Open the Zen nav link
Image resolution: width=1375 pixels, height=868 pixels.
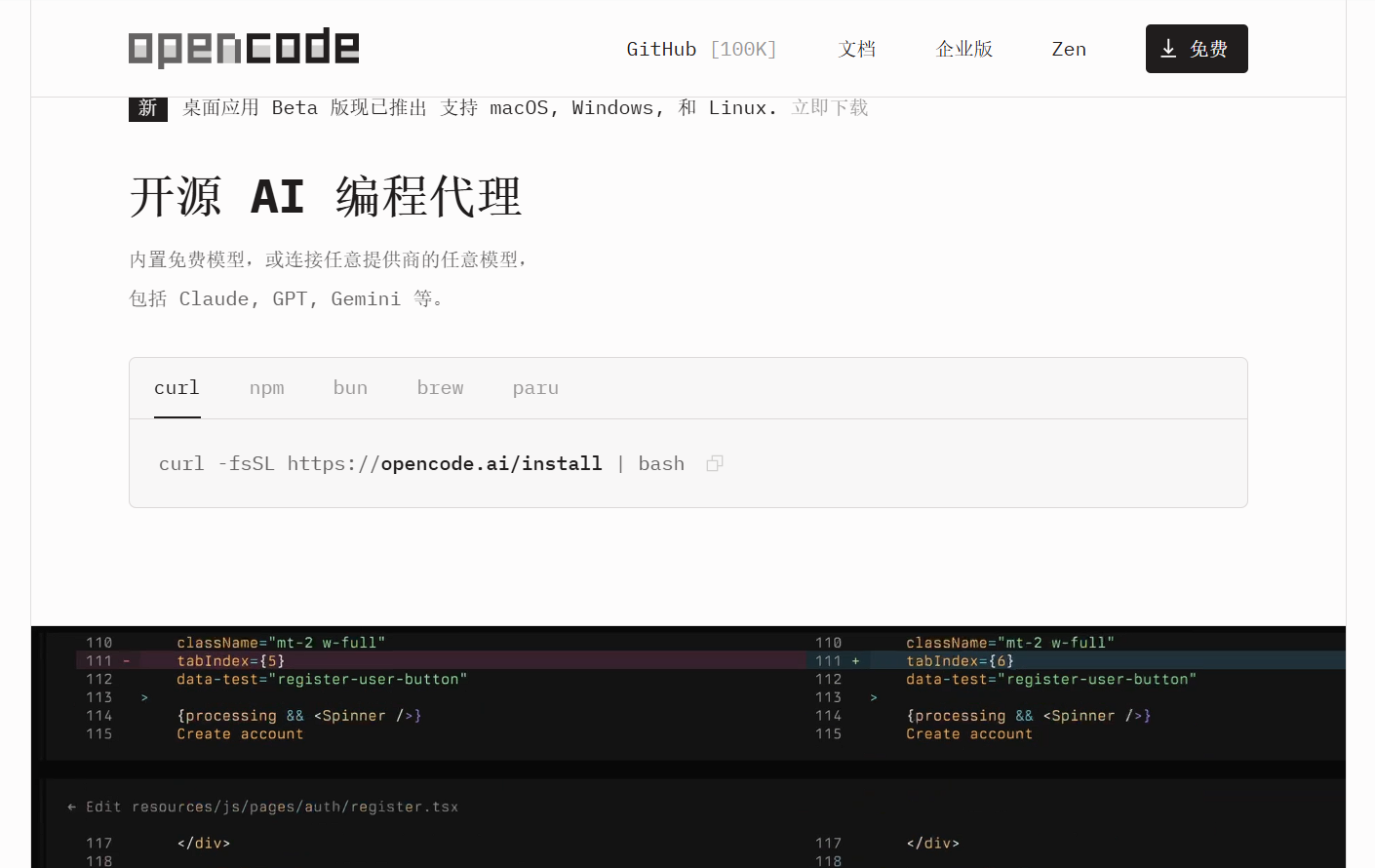[x=1069, y=49]
